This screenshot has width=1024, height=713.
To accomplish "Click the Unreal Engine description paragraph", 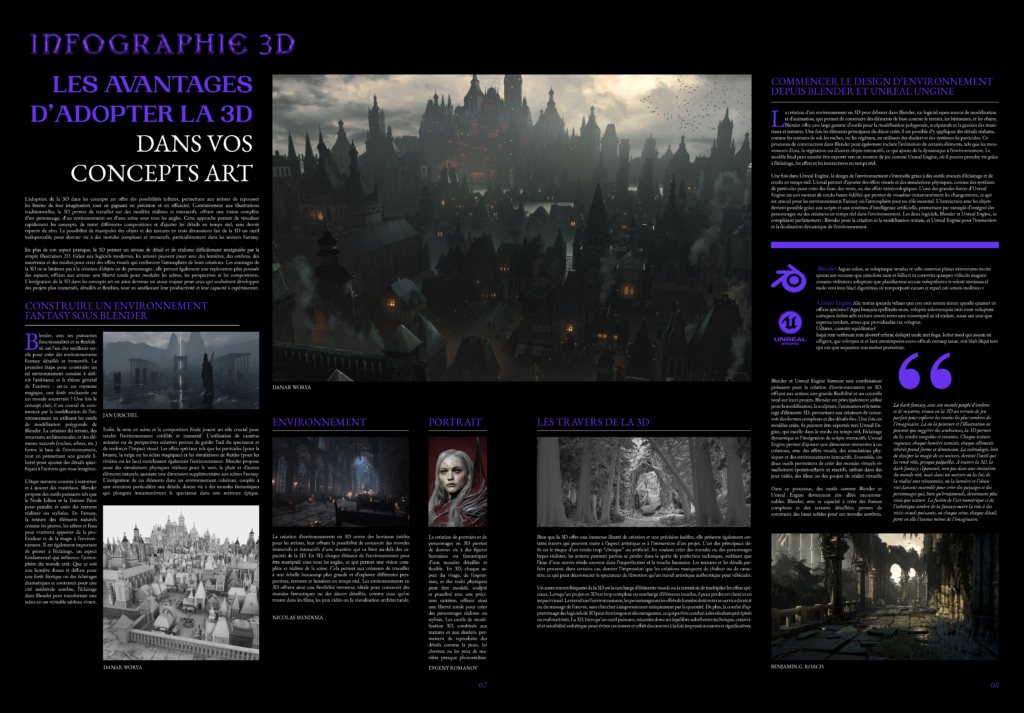I will click(906, 325).
